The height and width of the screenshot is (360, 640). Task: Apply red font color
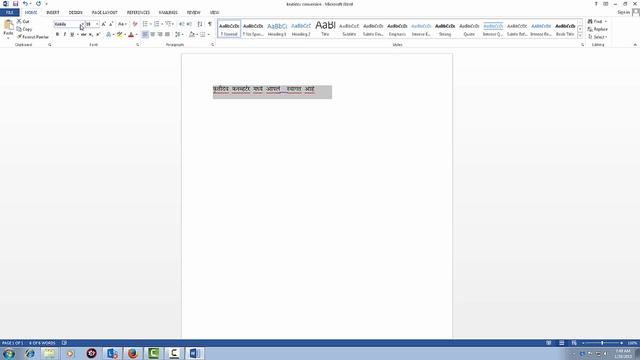click(x=131, y=35)
